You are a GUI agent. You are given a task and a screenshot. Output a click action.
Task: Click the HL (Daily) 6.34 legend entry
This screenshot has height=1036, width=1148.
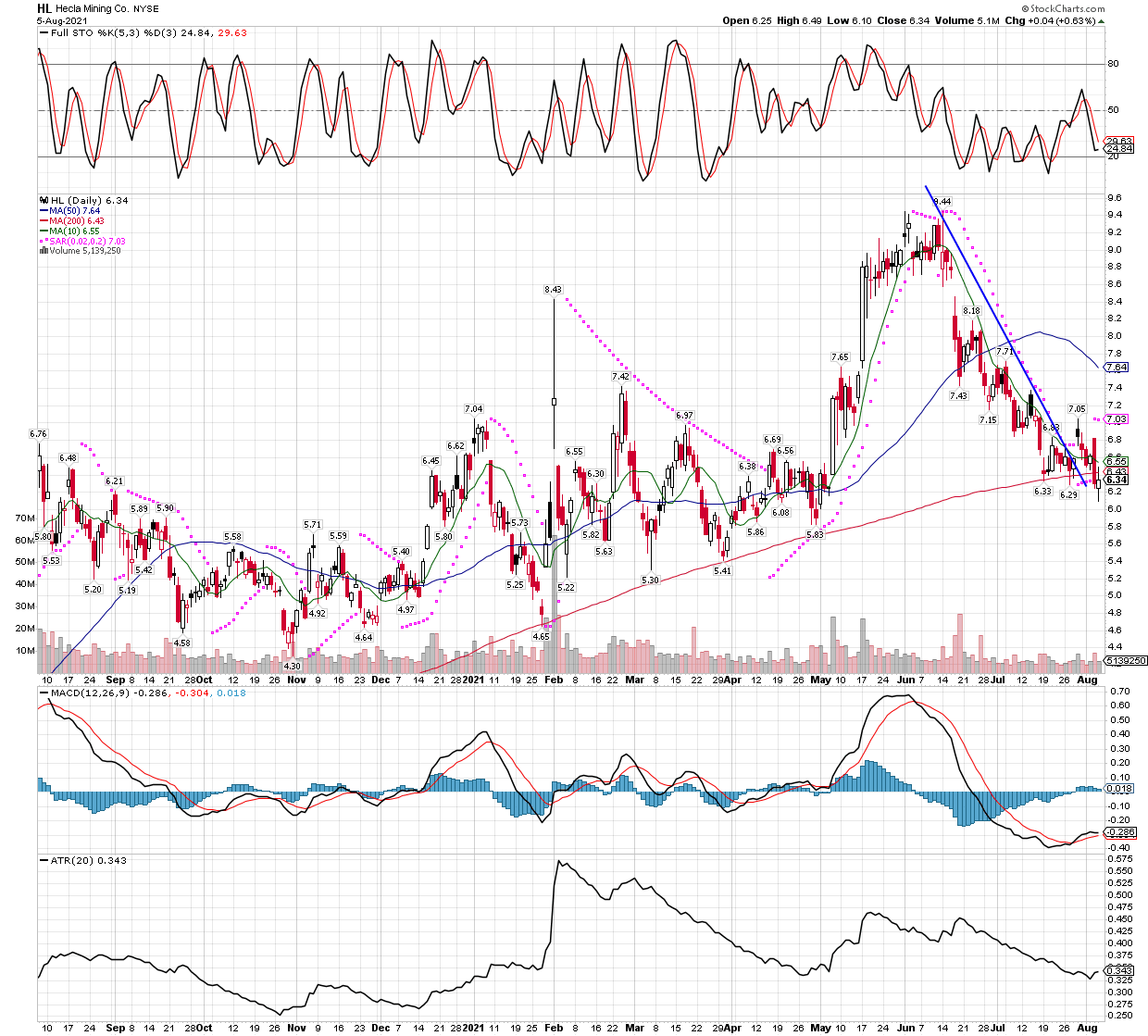[89, 201]
